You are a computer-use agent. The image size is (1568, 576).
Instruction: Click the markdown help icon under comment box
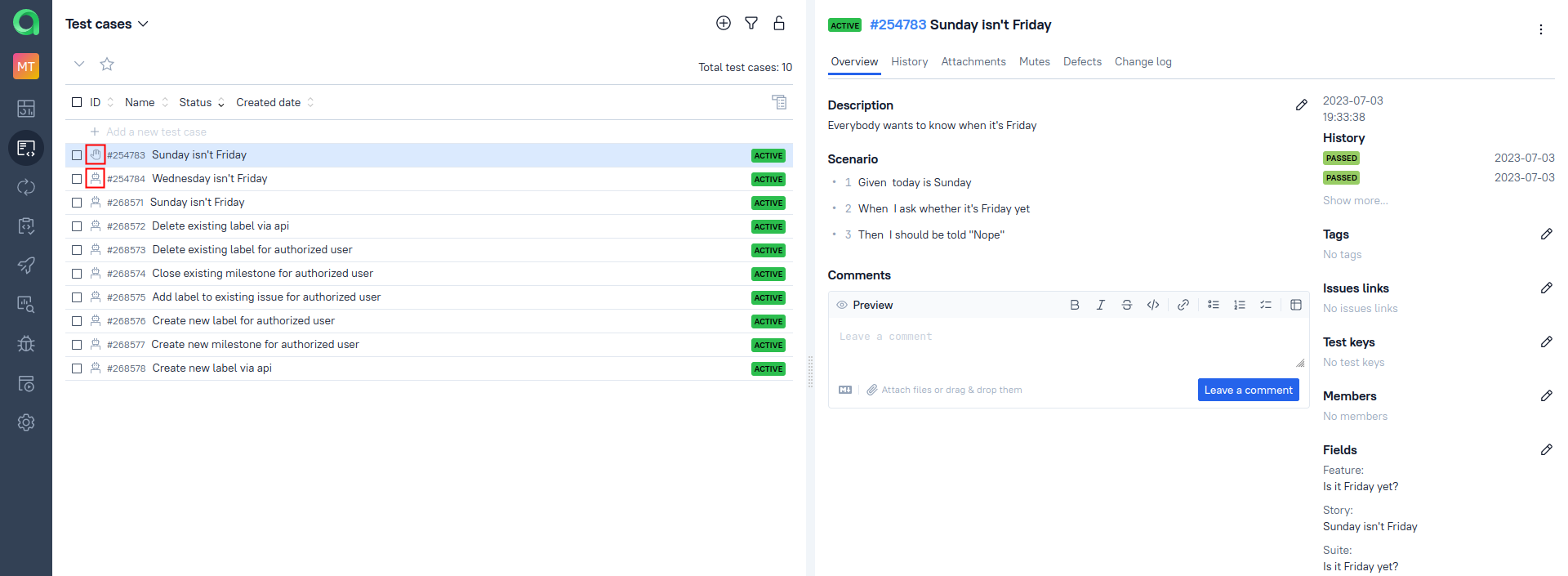tap(845, 390)
